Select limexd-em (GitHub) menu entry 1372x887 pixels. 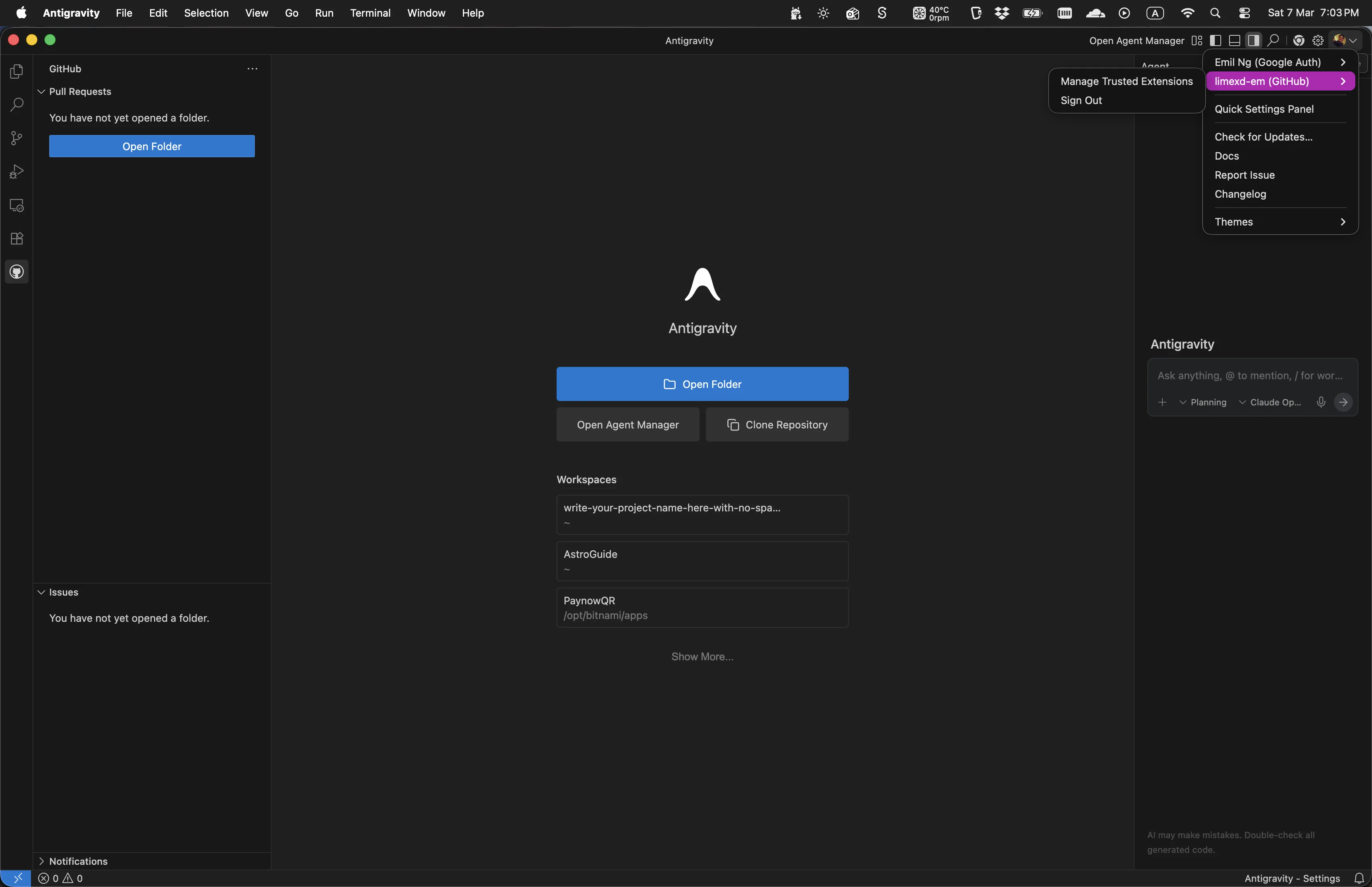[x=1280, y=81]
